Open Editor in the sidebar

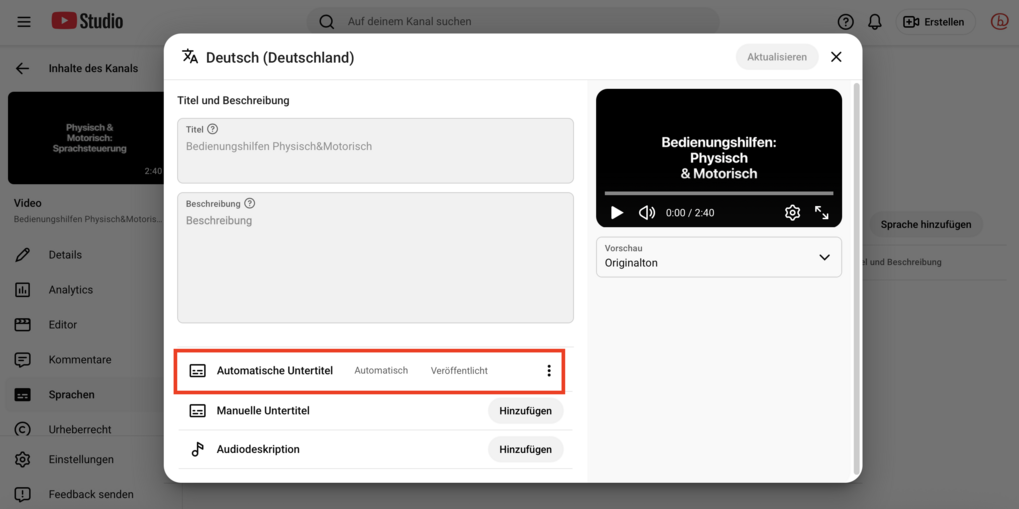tap(62, 325)
